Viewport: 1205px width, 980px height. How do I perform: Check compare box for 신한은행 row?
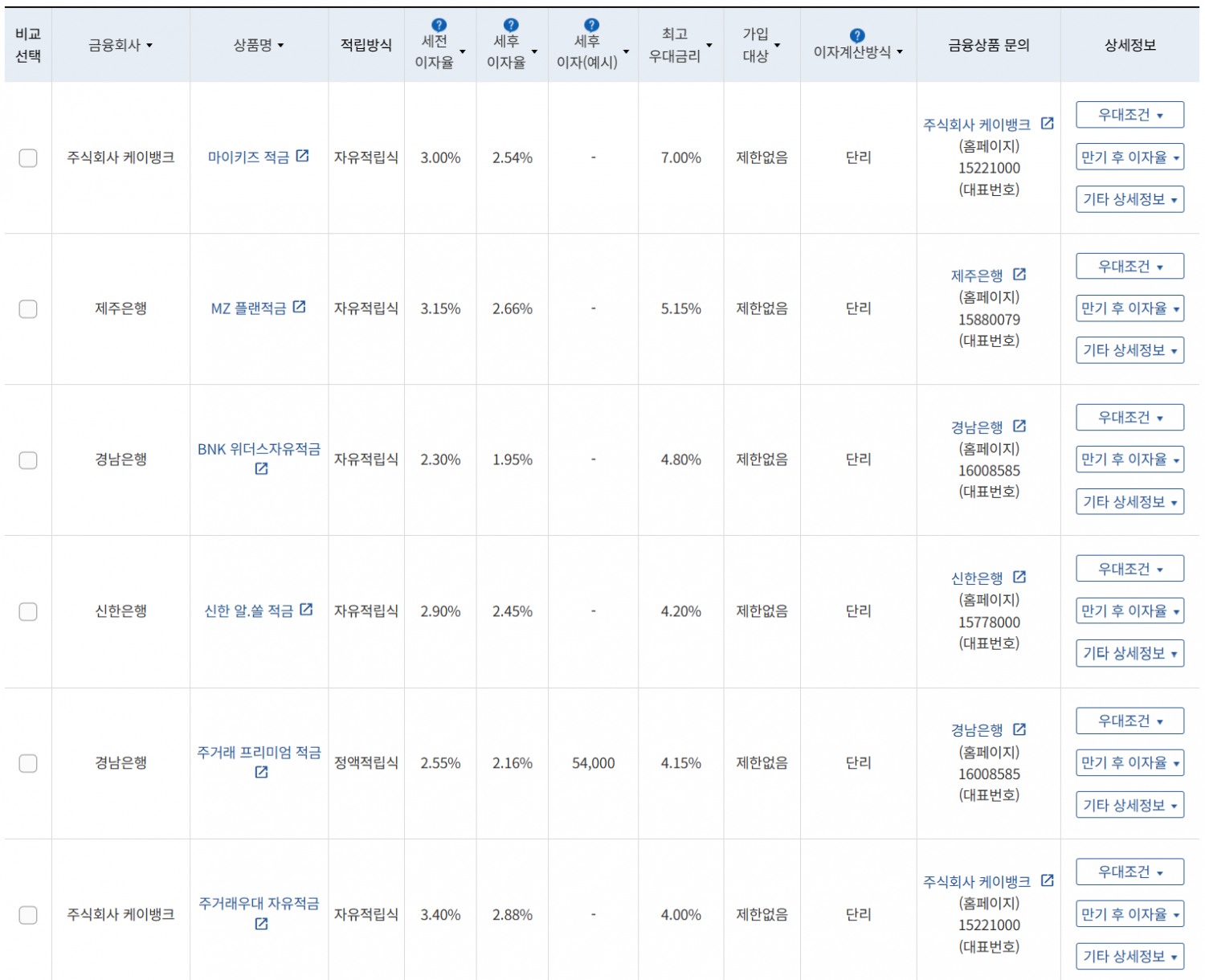28,612
